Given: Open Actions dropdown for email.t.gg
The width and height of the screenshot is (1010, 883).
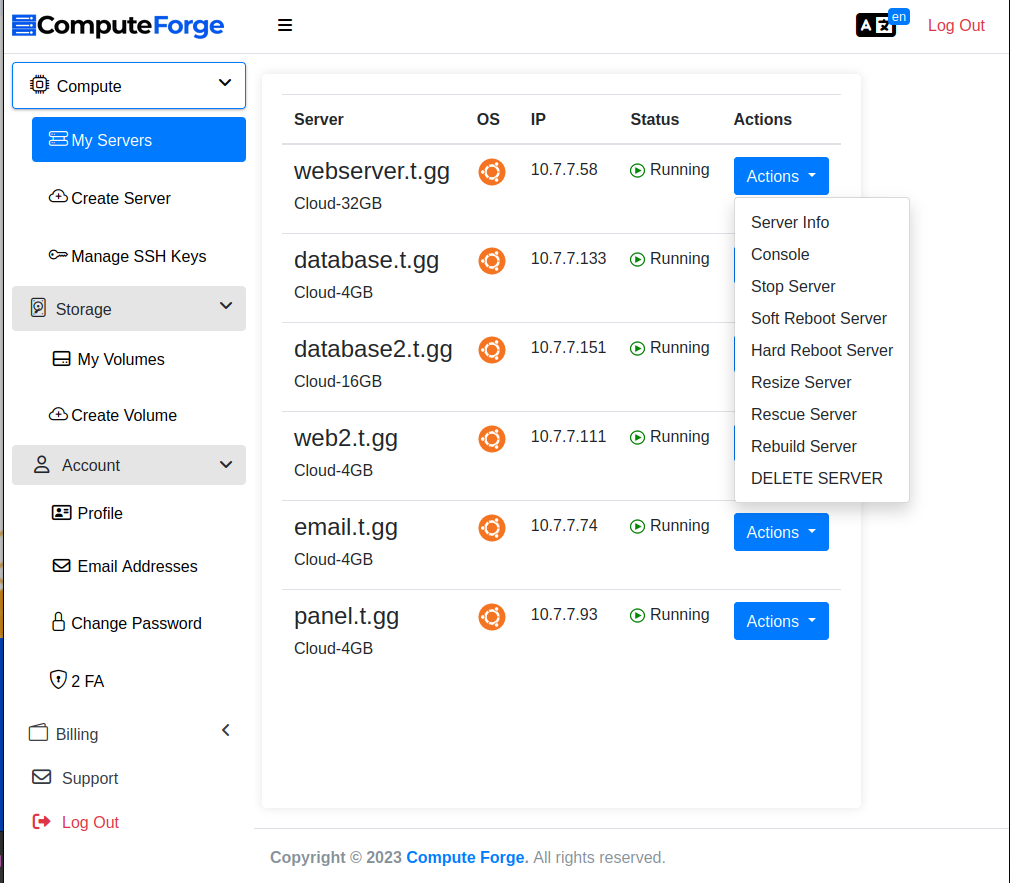Looking at the screenshot, I should tap(781, 532).
